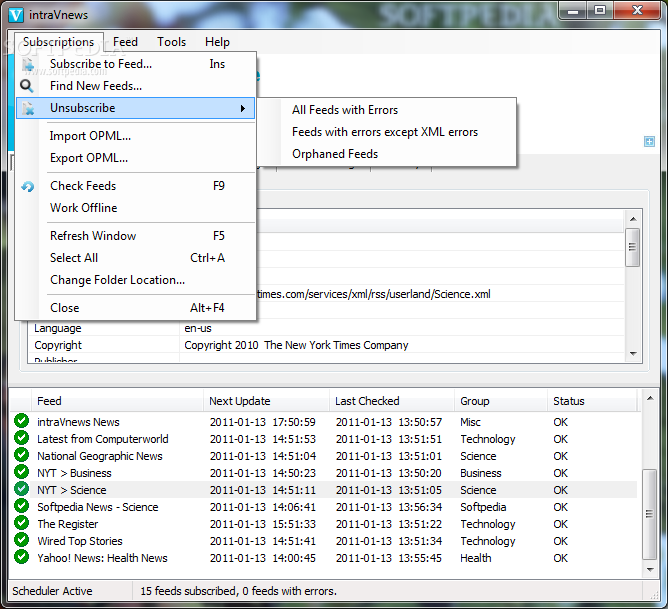Click properties panel scroll up arrow
Image resolution: width=668 pixels, height=609 pixels.
click(x=633, y=219)
